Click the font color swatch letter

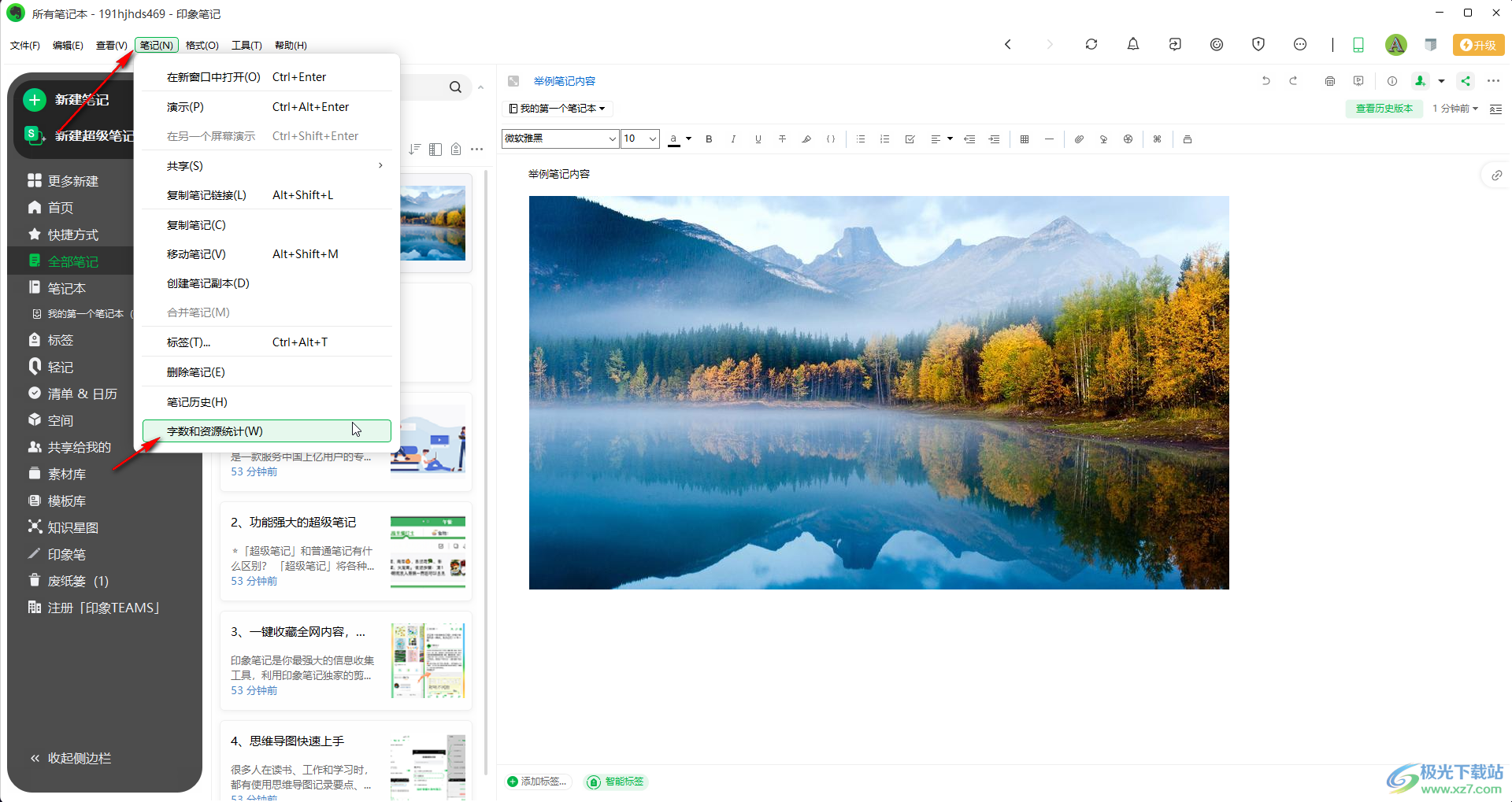click(x=673, y=139)
